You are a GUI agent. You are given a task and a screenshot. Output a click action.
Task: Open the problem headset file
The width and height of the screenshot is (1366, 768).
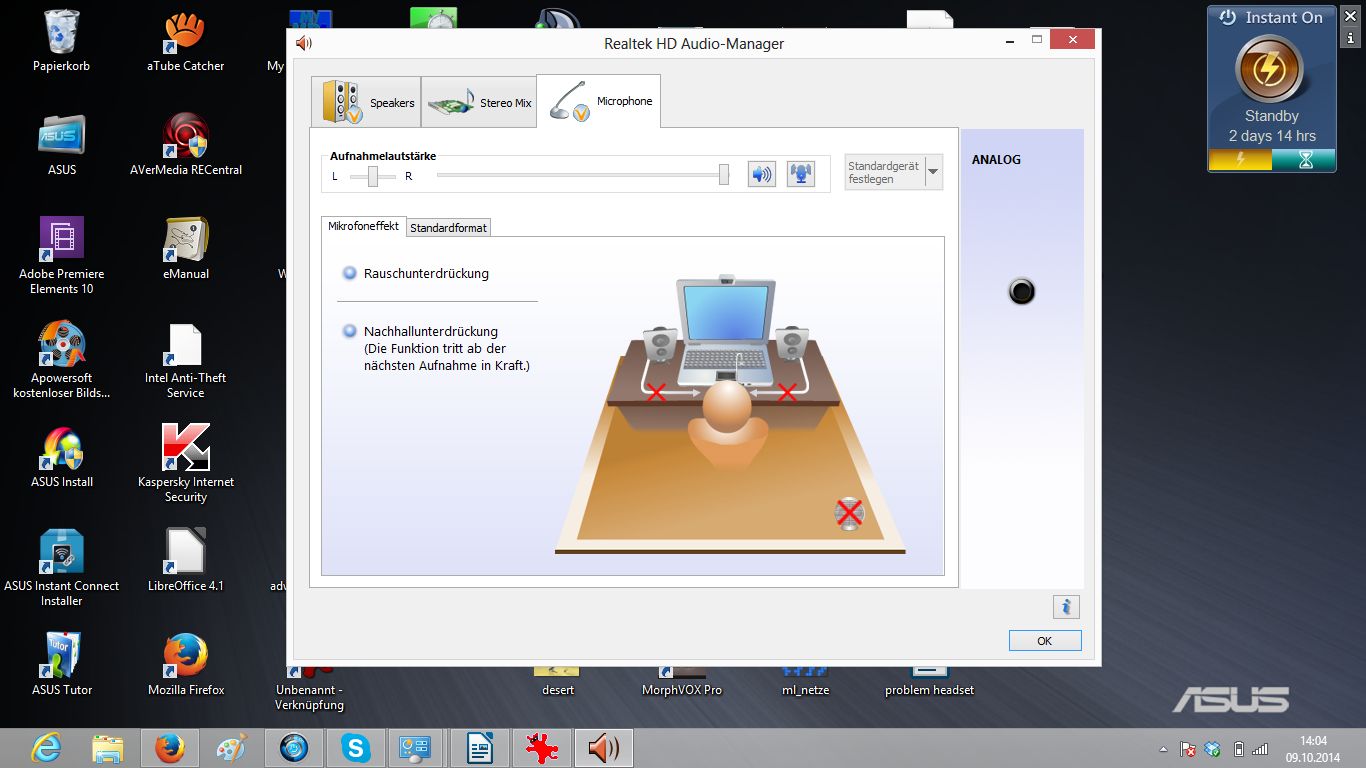click(929, 682)
